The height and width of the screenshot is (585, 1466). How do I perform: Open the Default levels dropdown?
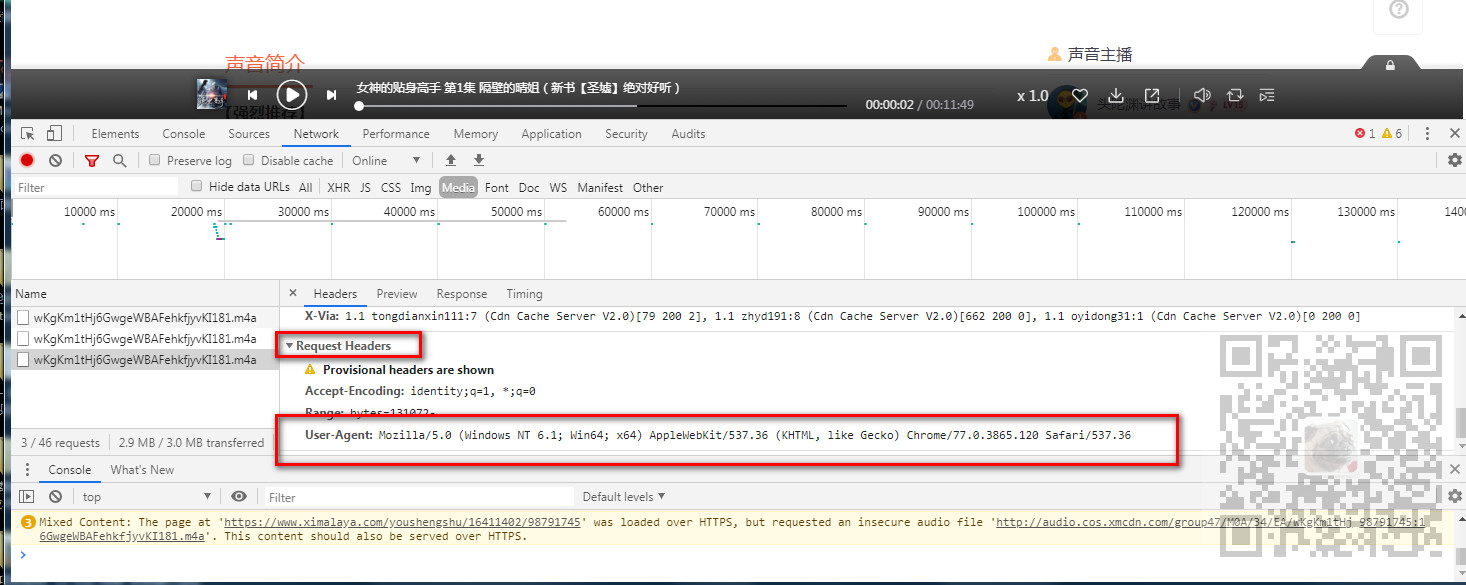coord(623,497)
